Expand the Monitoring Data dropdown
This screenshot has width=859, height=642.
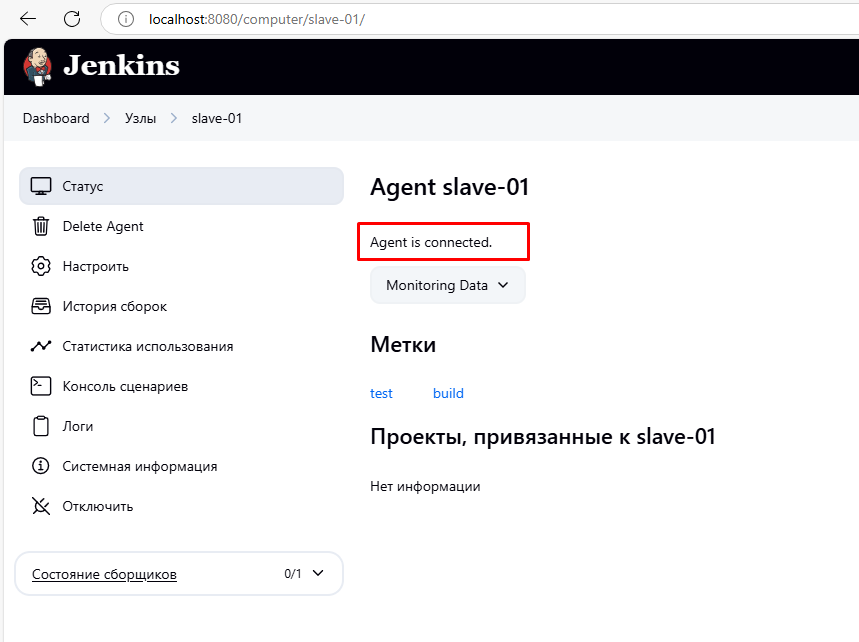click(x=447, y=285)
